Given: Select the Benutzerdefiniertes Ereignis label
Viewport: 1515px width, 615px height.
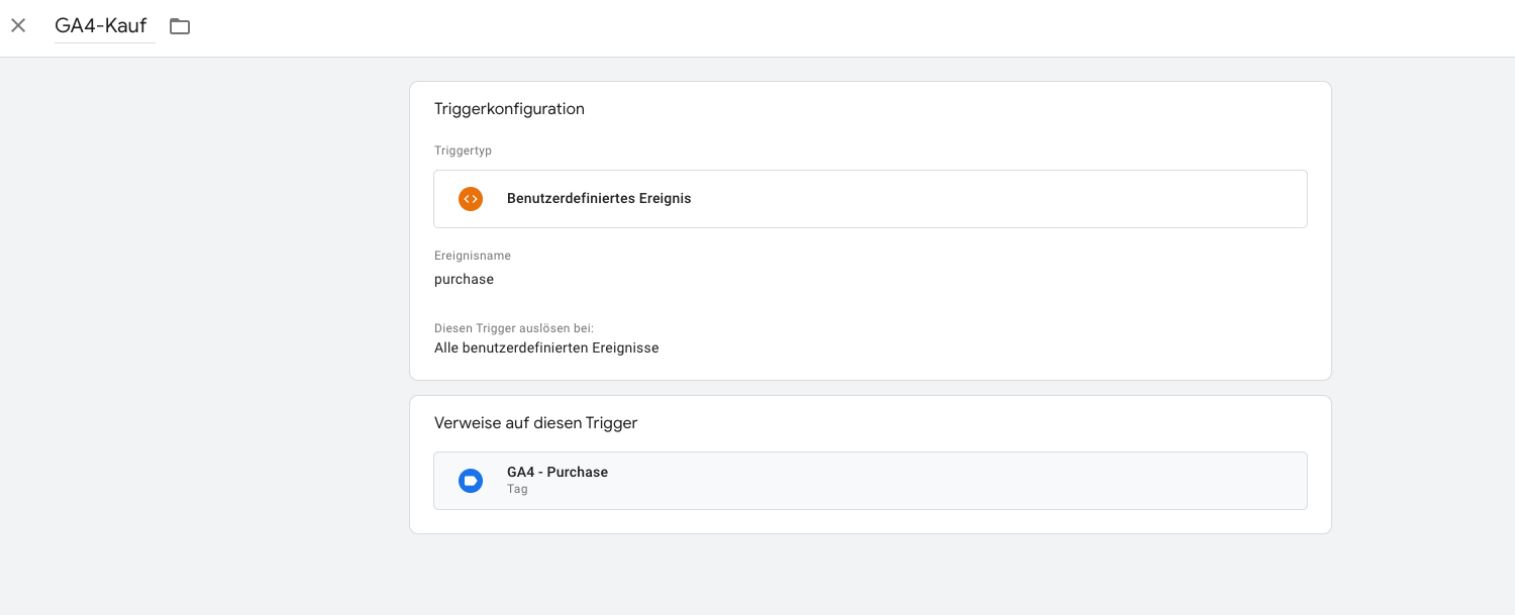Looking at the screenshot, I should 599,199.
